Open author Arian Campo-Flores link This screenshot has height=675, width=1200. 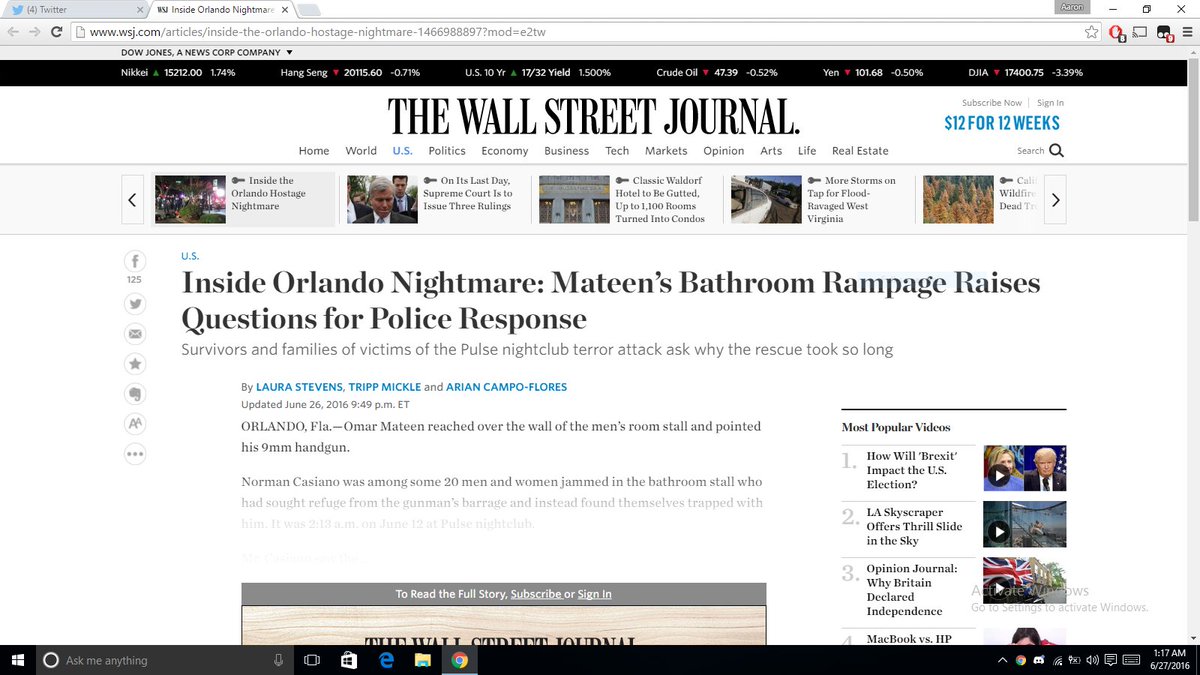[x=506, y=387]
